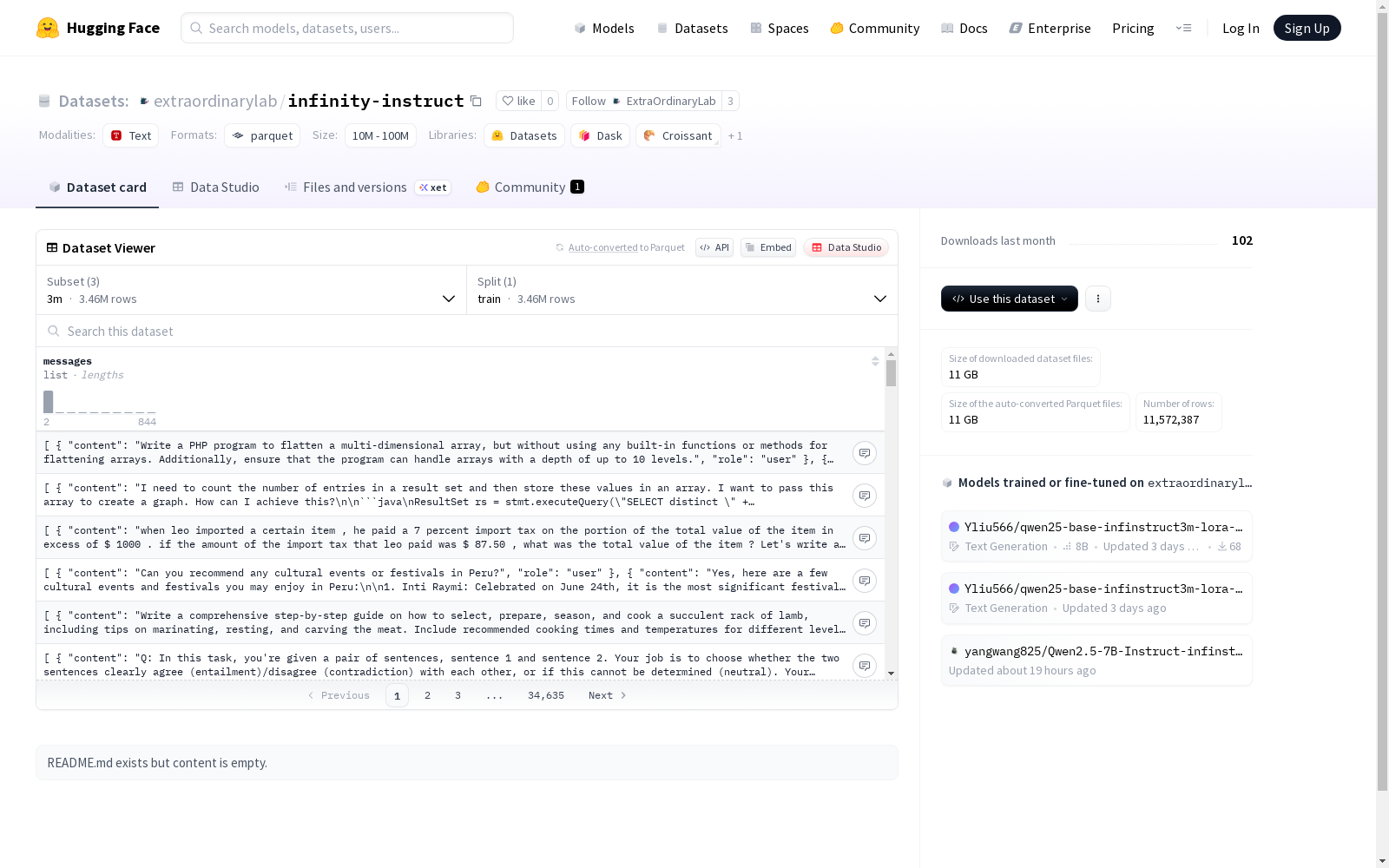Follow ExtraOrdinaryLab organization
Viewport: 1389px width, 868px height.
[x=643, y=101]
